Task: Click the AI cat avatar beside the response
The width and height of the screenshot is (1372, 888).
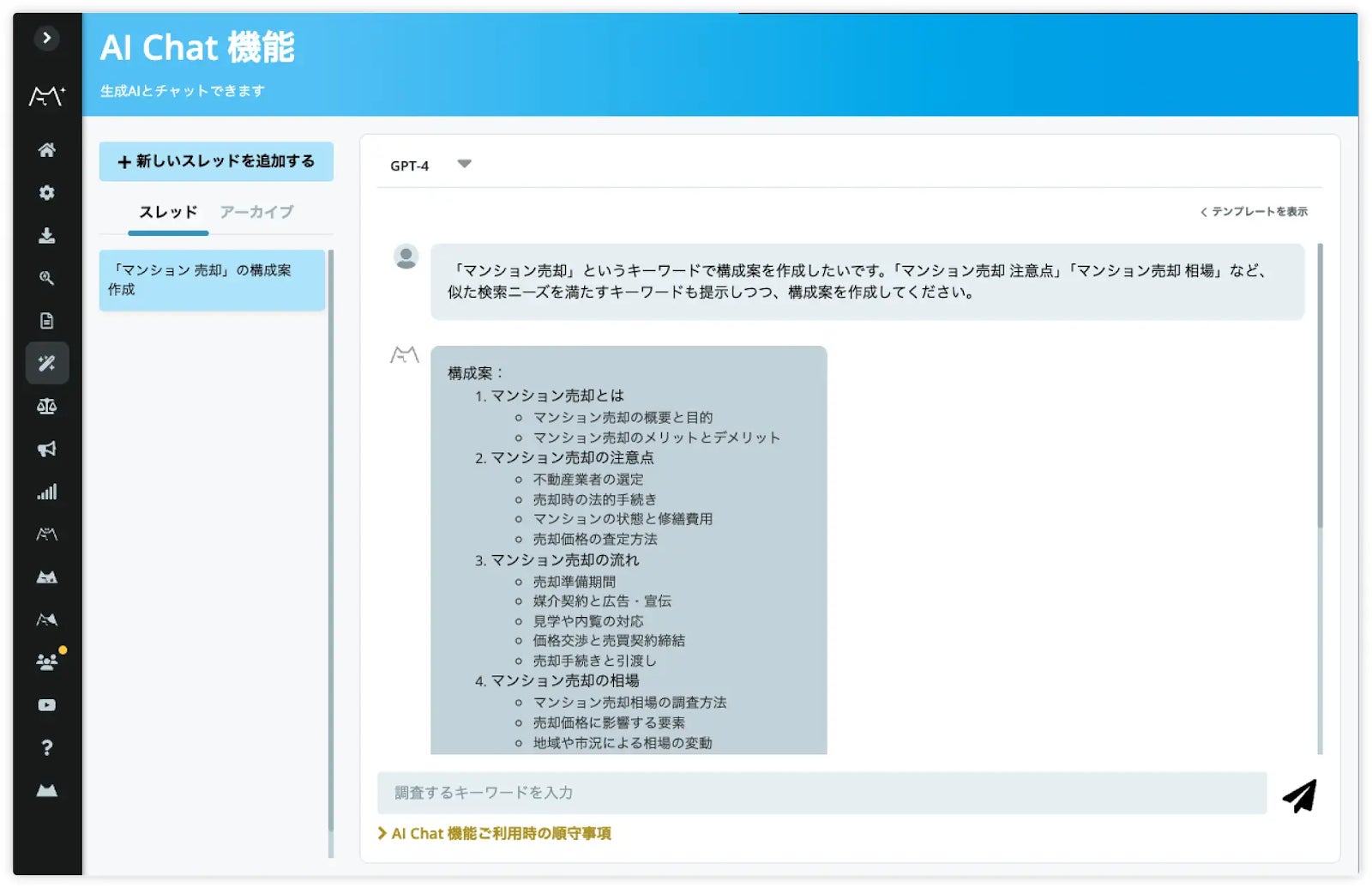Action: pos(405,353)
